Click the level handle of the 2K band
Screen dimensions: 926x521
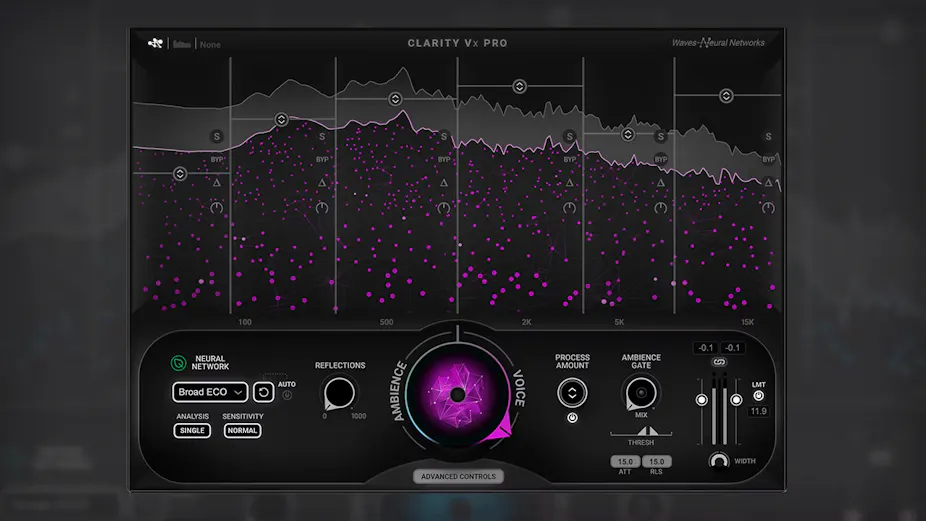tap(519, 87)
